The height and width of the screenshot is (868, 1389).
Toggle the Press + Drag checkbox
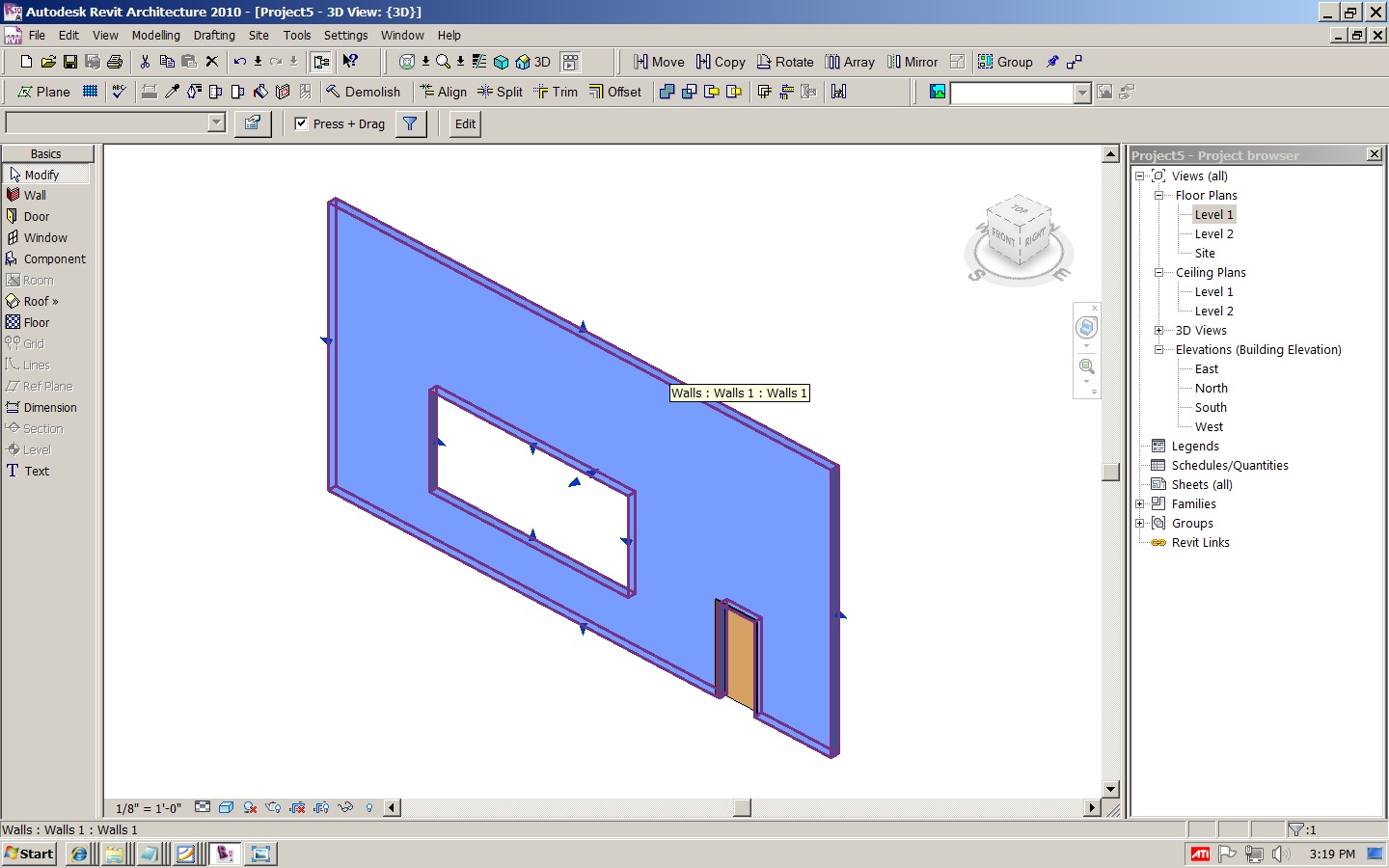point(301,123)
